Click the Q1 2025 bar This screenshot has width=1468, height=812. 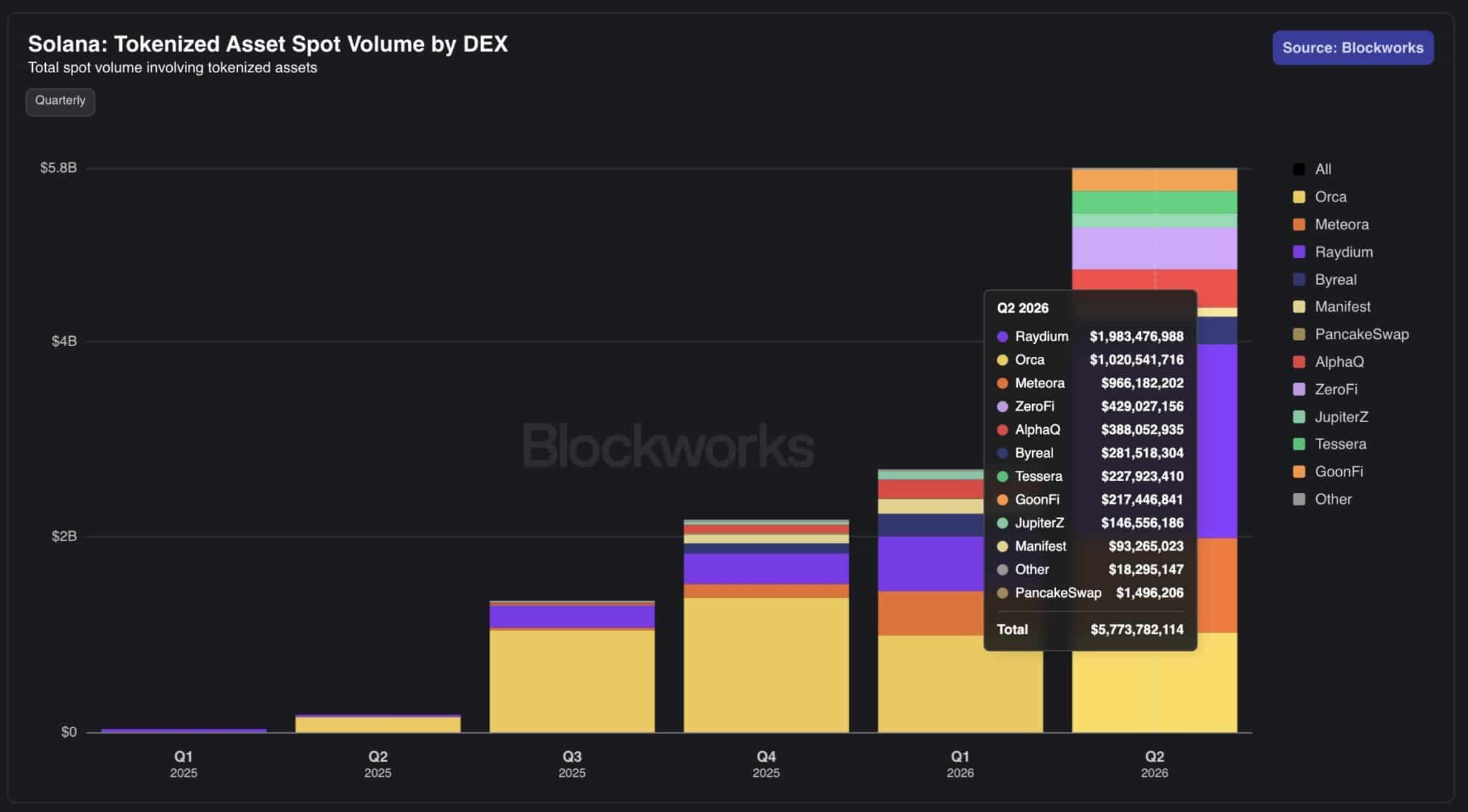[x=183, y=730]
